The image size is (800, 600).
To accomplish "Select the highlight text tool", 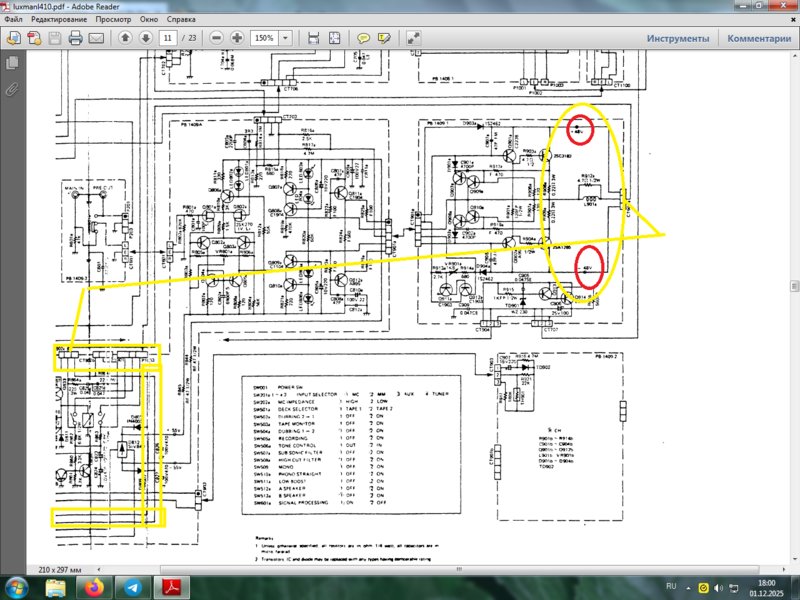I will pos(384,38).
